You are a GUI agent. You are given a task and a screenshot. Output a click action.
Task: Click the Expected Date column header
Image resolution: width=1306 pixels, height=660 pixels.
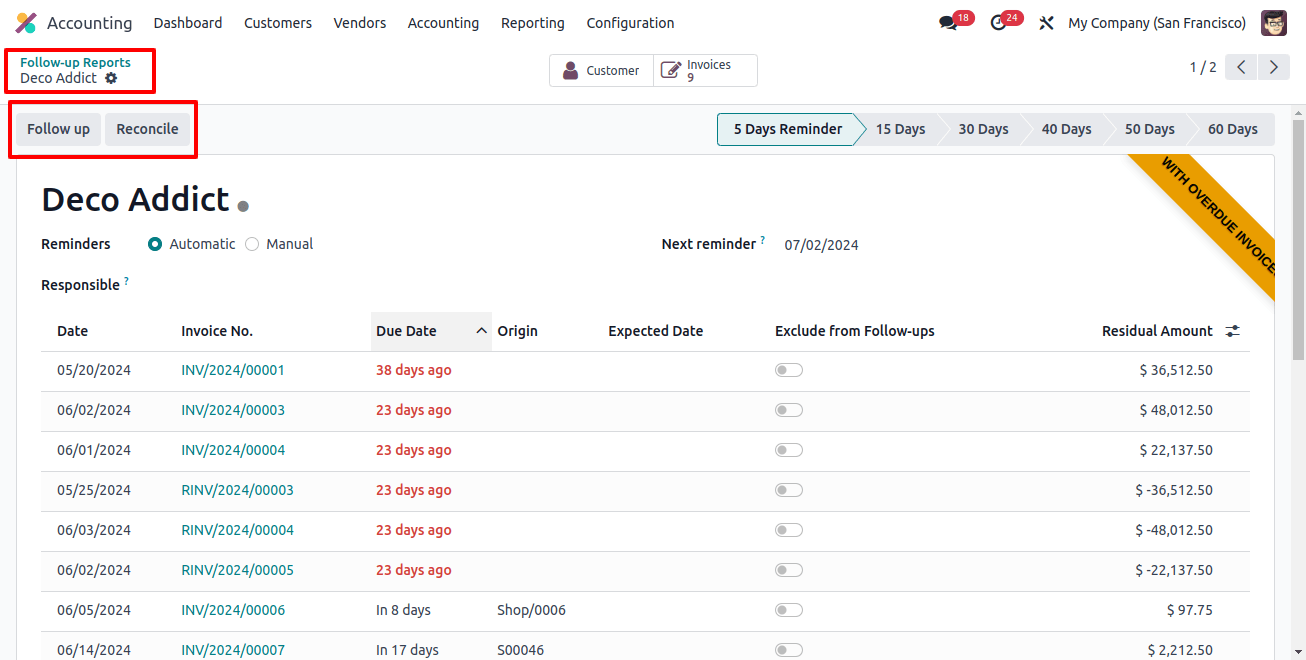655,331
